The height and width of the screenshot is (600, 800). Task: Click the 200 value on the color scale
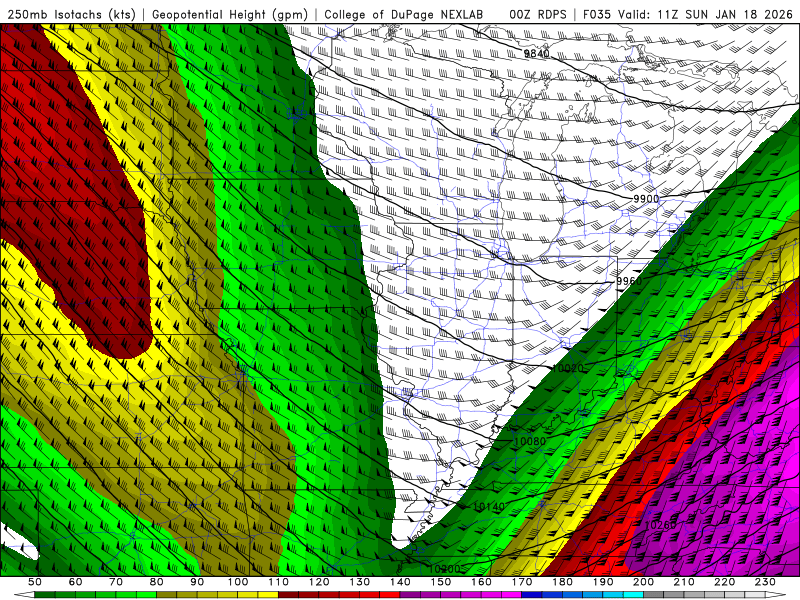643,582
